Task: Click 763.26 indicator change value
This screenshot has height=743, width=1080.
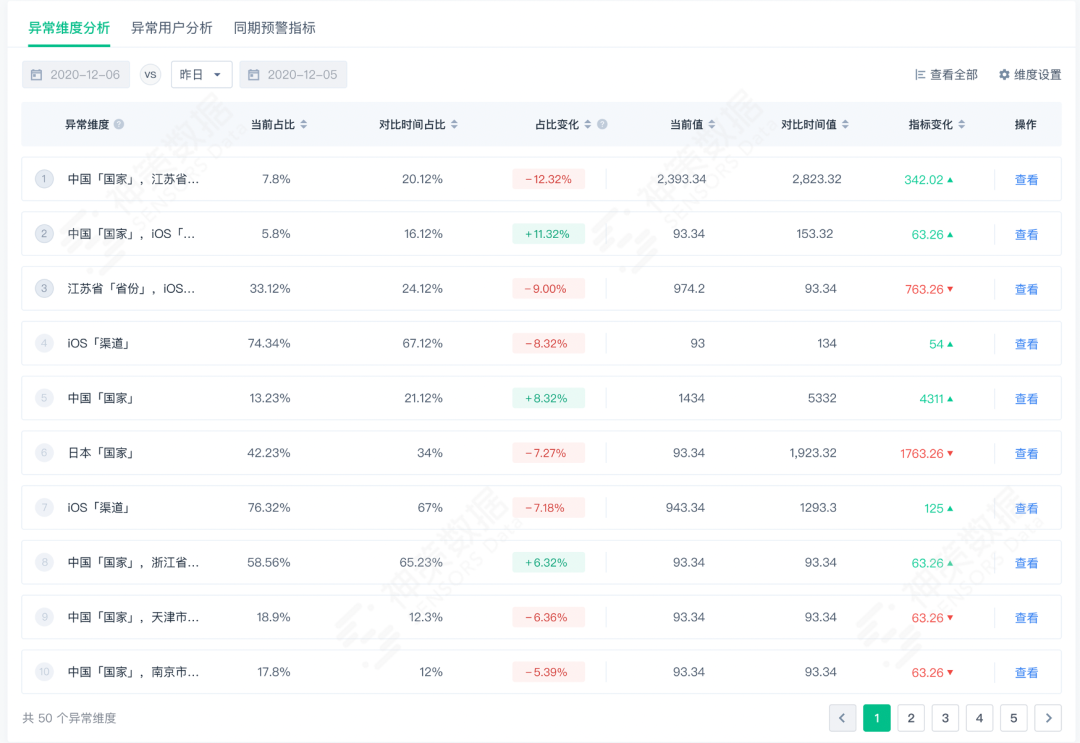Action: [x=924, y=289]
